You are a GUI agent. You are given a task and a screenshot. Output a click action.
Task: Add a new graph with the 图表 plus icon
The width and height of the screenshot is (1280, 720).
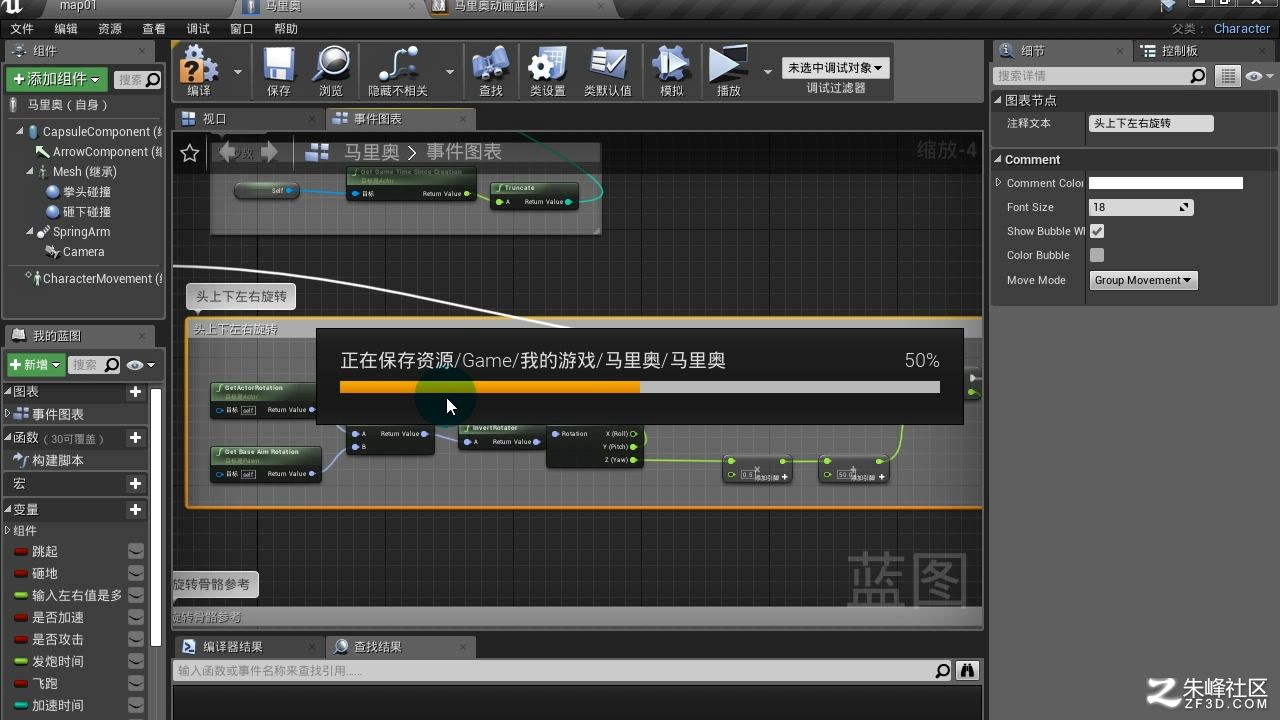(136, 392)
